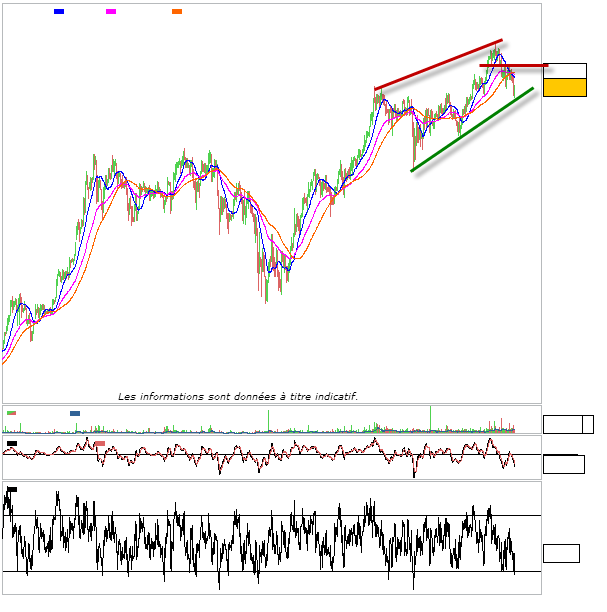
Task: Click the red legend marker in oscillator panel
Action: point(99,443)
